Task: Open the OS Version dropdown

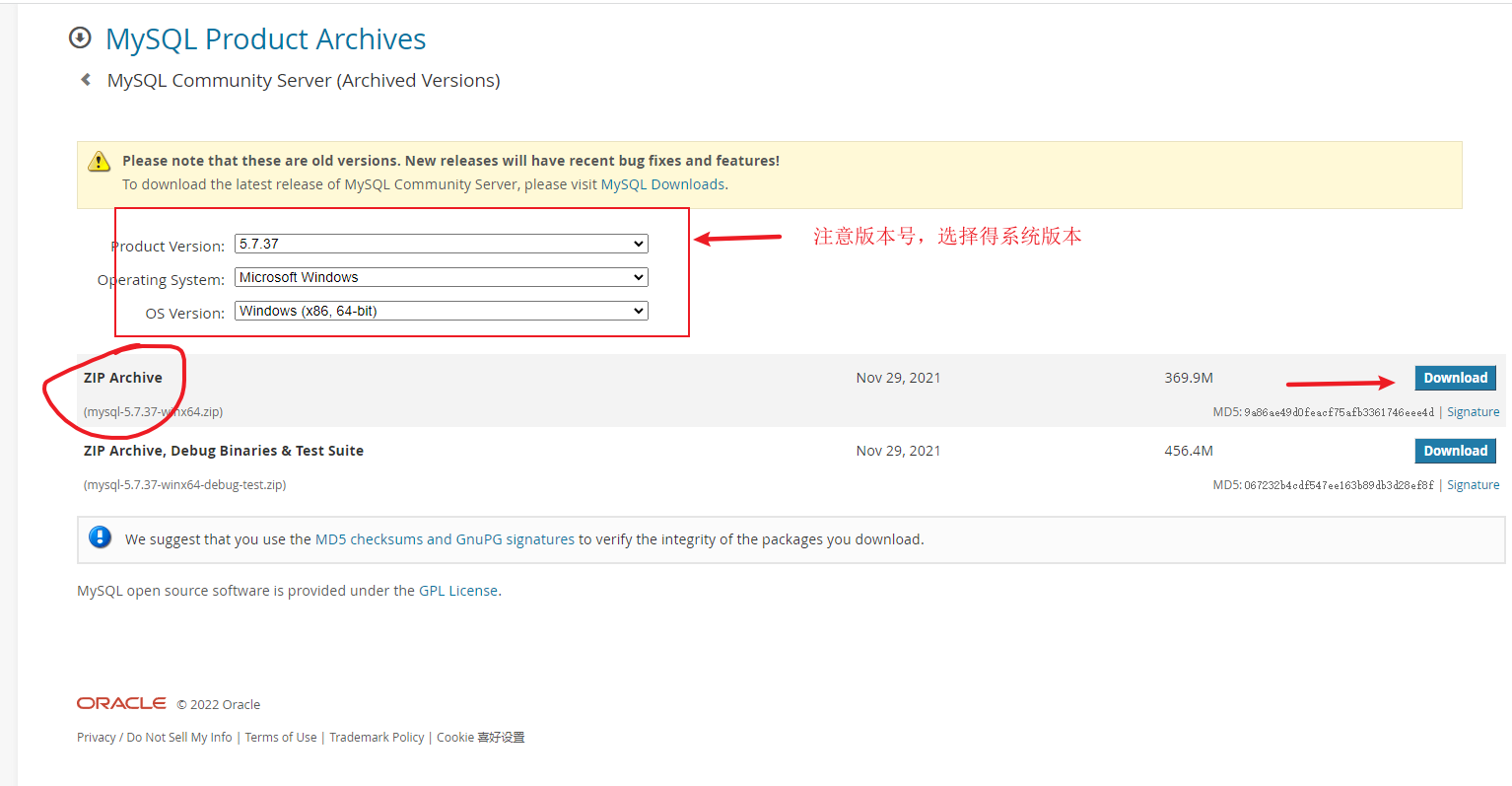Action: [x=442, y=311]
